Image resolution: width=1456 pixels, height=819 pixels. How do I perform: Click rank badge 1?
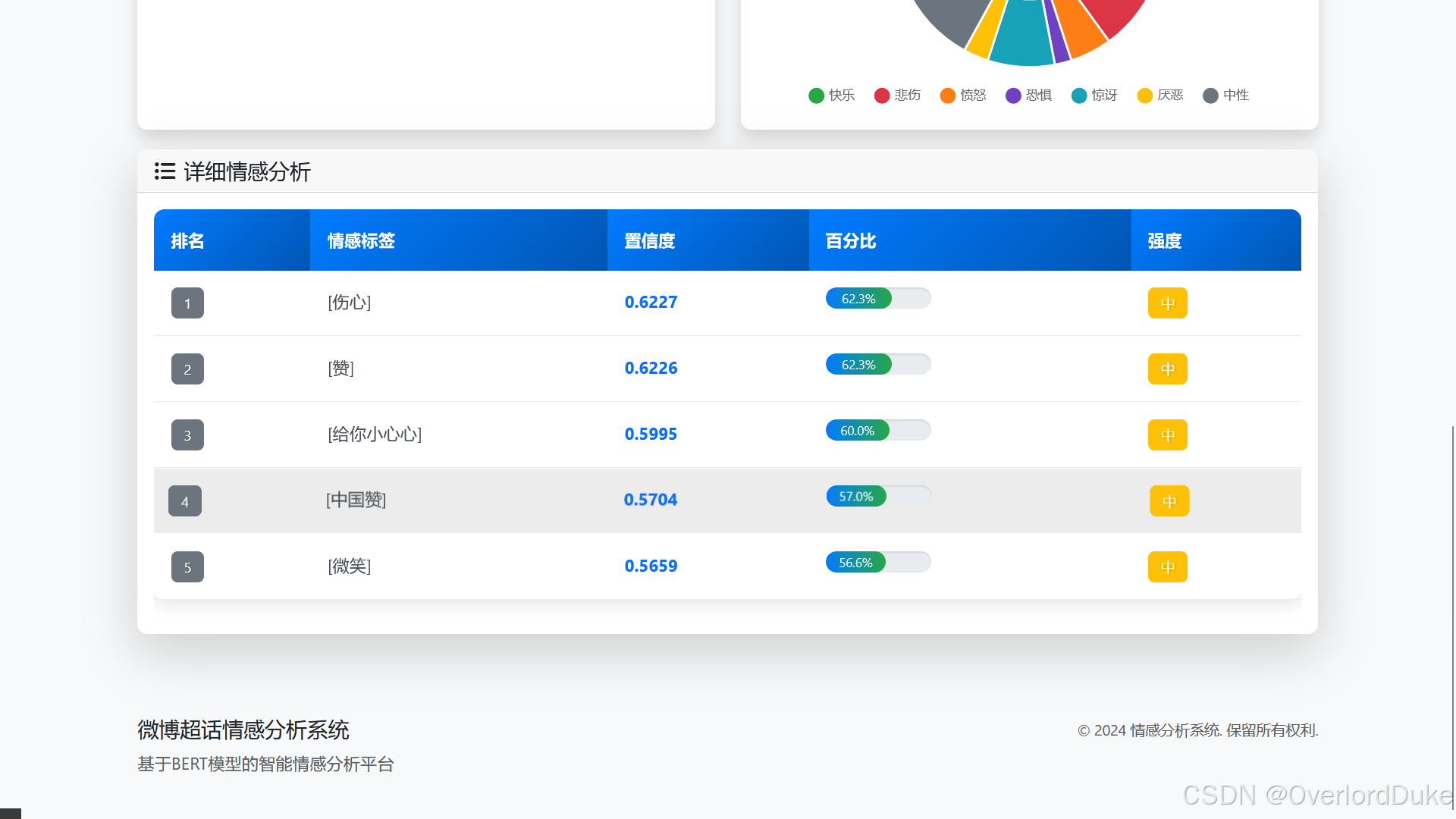click(x=187, y=303)
